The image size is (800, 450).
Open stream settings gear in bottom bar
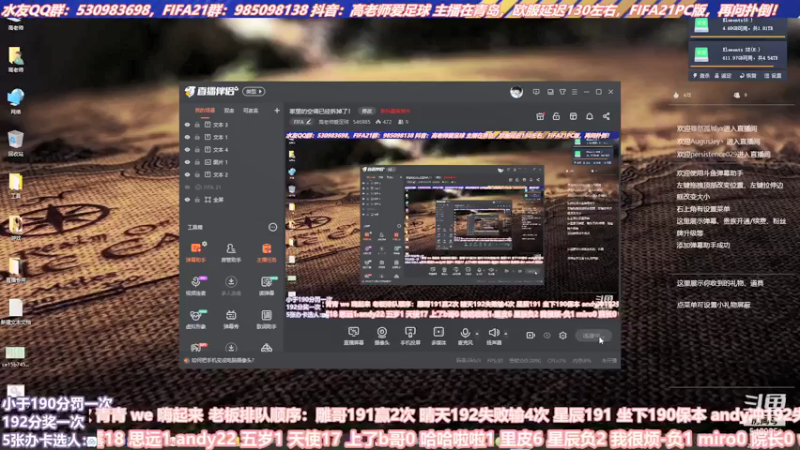tap(563, 335)
